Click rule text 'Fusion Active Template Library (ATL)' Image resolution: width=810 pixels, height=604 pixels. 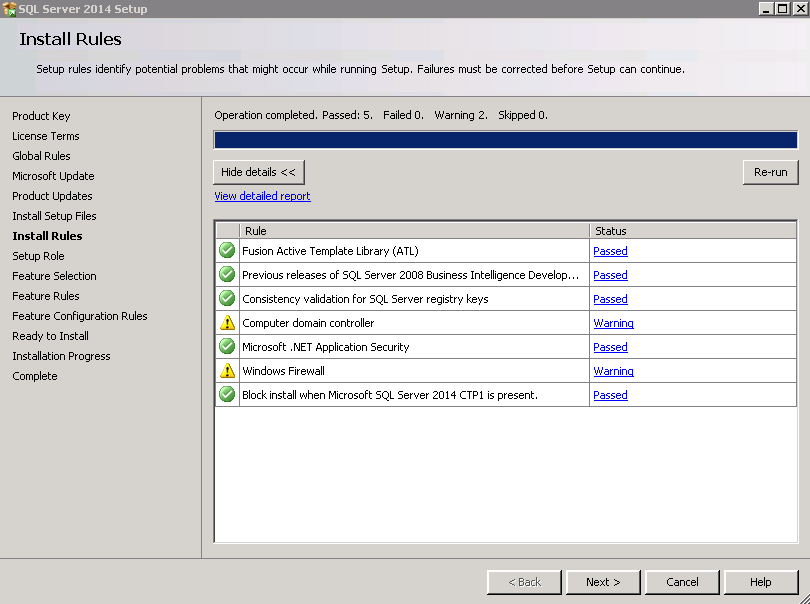coord(330,251)
